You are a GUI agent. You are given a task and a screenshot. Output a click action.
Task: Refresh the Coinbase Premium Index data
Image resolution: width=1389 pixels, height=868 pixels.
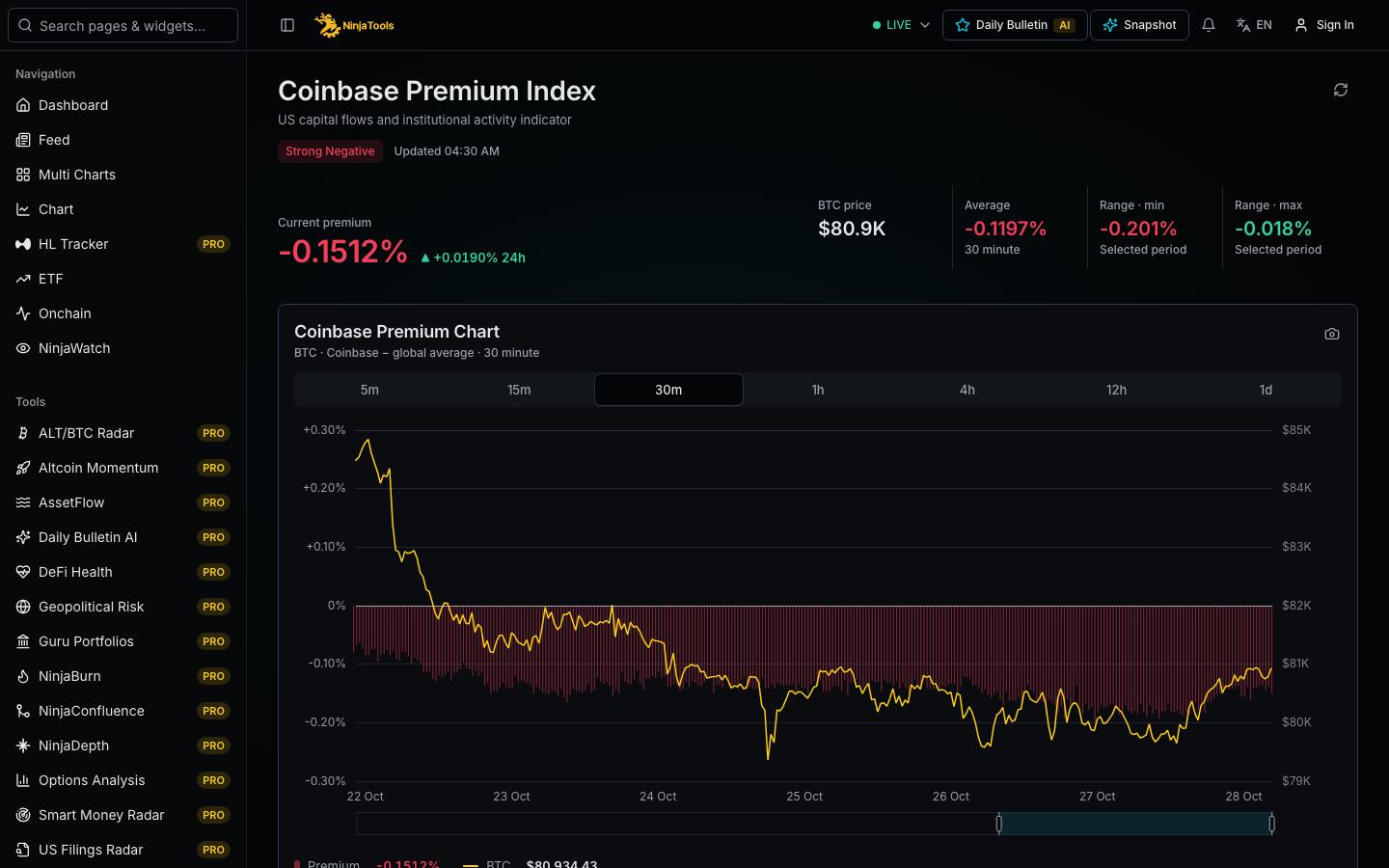1341,90
